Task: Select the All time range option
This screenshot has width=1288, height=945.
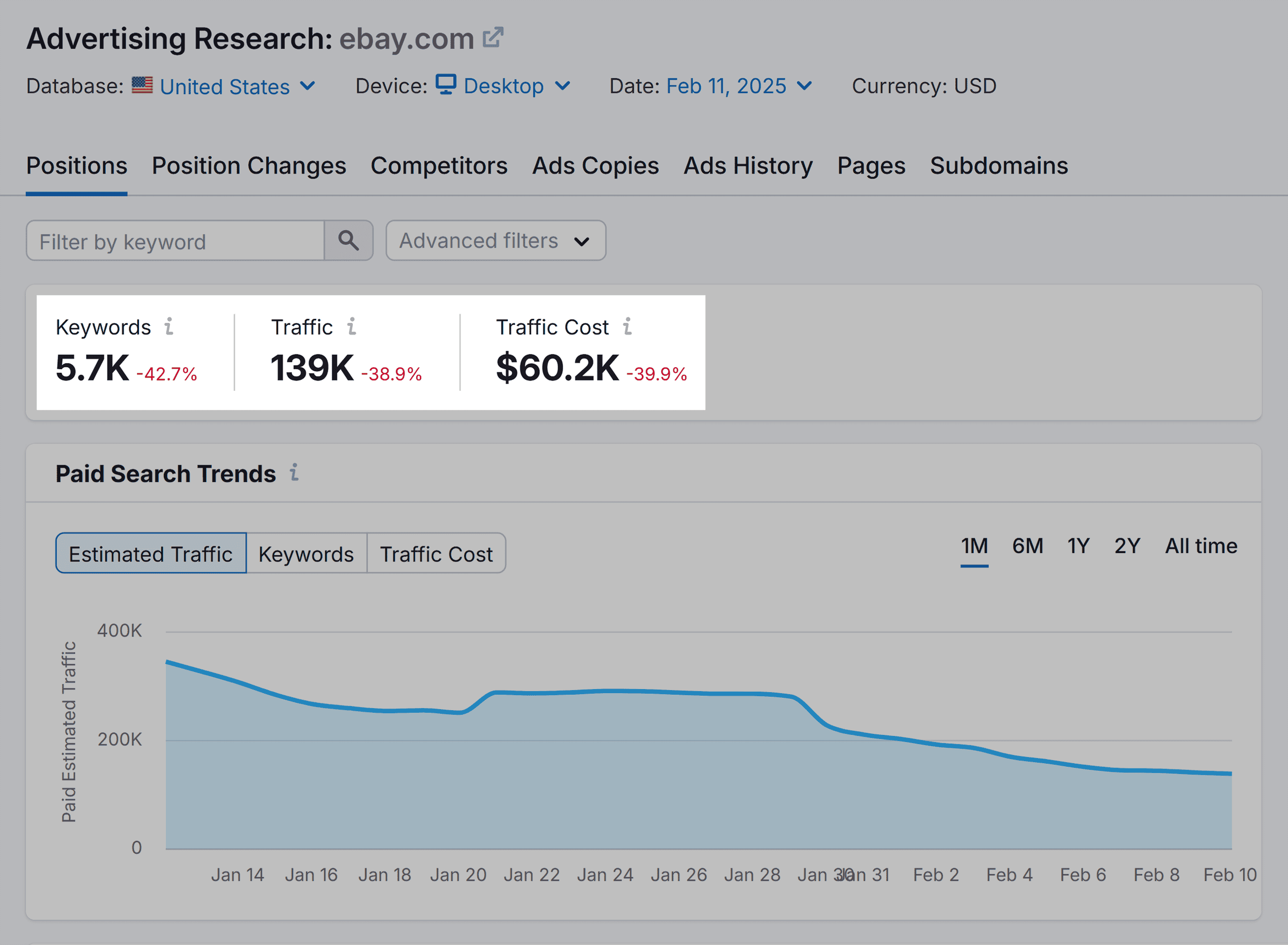Action: (1200, 546)
